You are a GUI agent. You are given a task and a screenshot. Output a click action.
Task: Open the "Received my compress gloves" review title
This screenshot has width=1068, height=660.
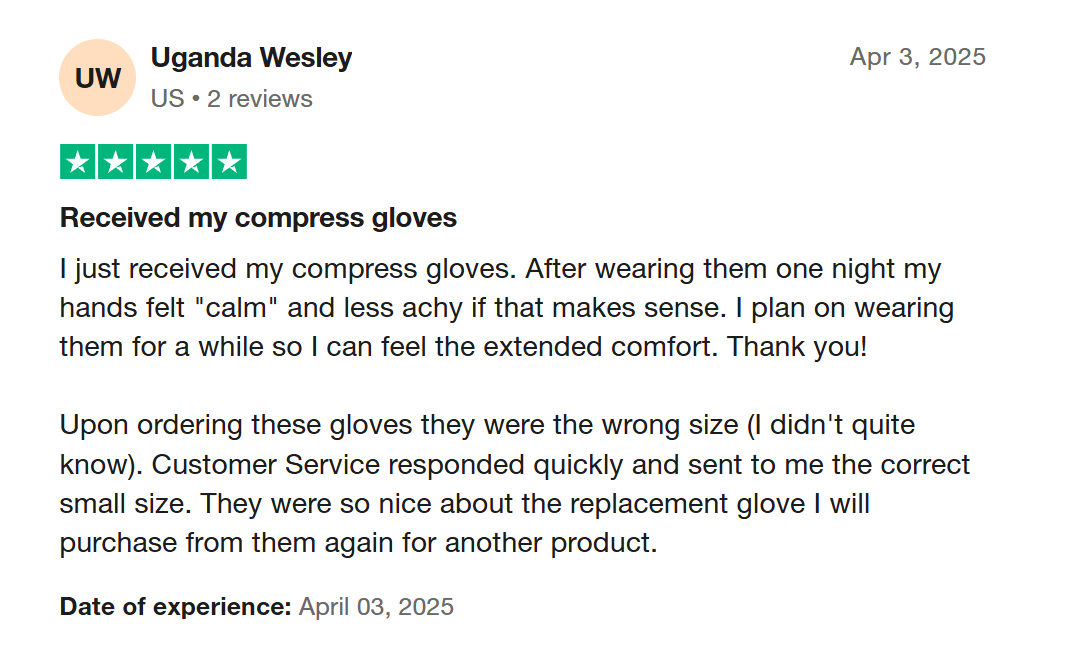pyautogui.click(x=258, y=218)
